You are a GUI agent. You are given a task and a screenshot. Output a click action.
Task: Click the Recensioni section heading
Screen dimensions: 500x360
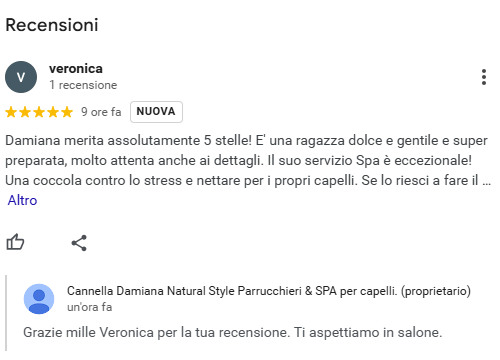click(x=52, y=25)
